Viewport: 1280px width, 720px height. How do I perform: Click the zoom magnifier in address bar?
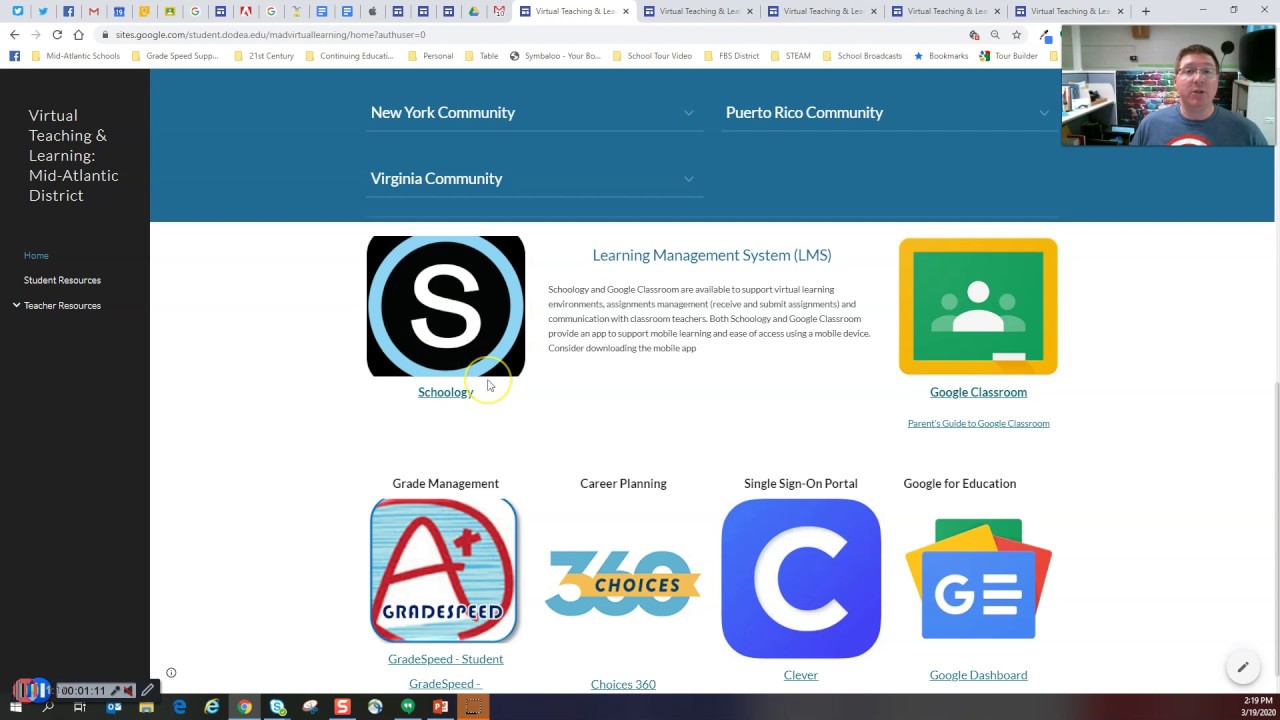[995, 34]
